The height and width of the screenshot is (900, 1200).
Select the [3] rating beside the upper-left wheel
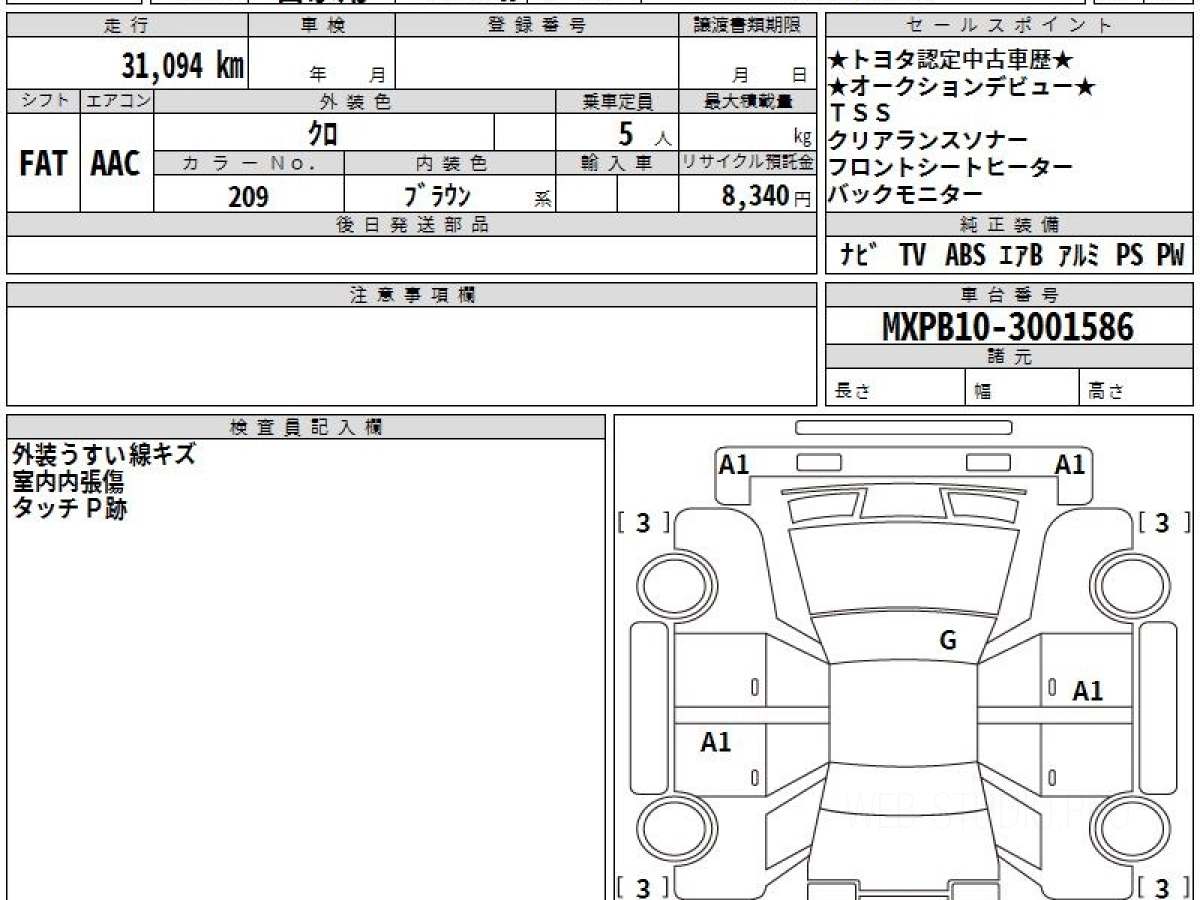(643, 522)
